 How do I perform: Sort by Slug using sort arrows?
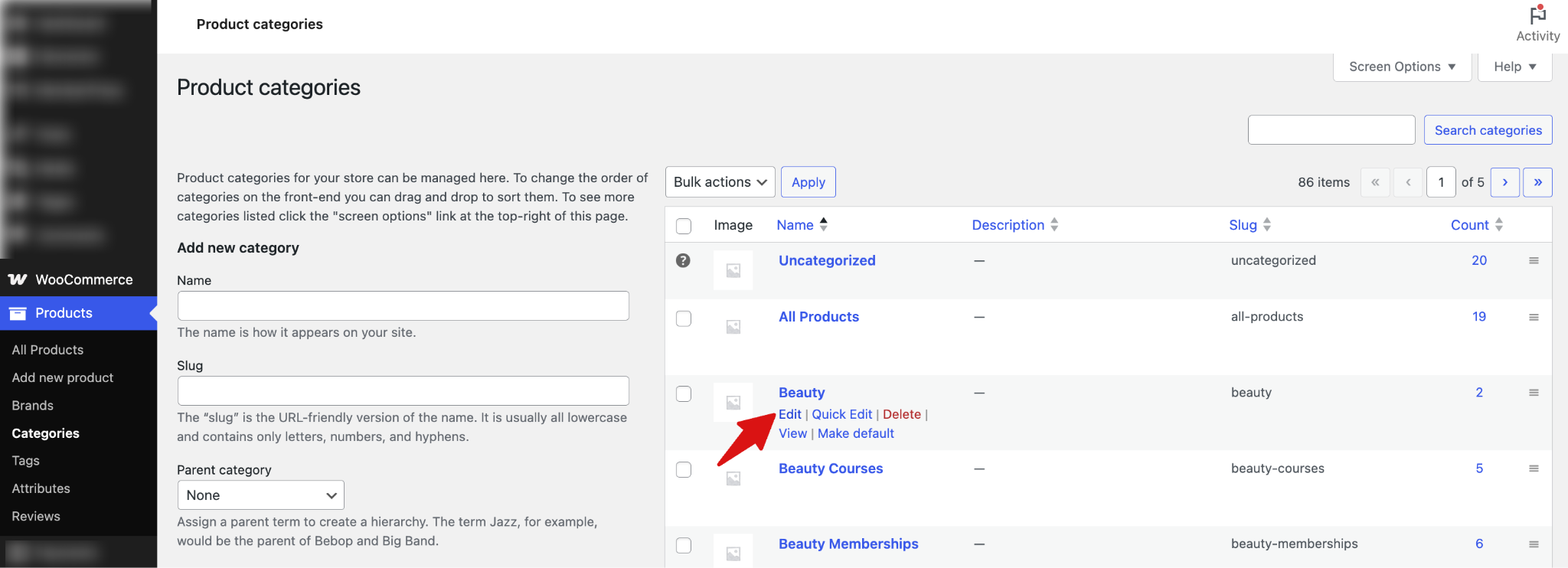tap(1267, 224)
